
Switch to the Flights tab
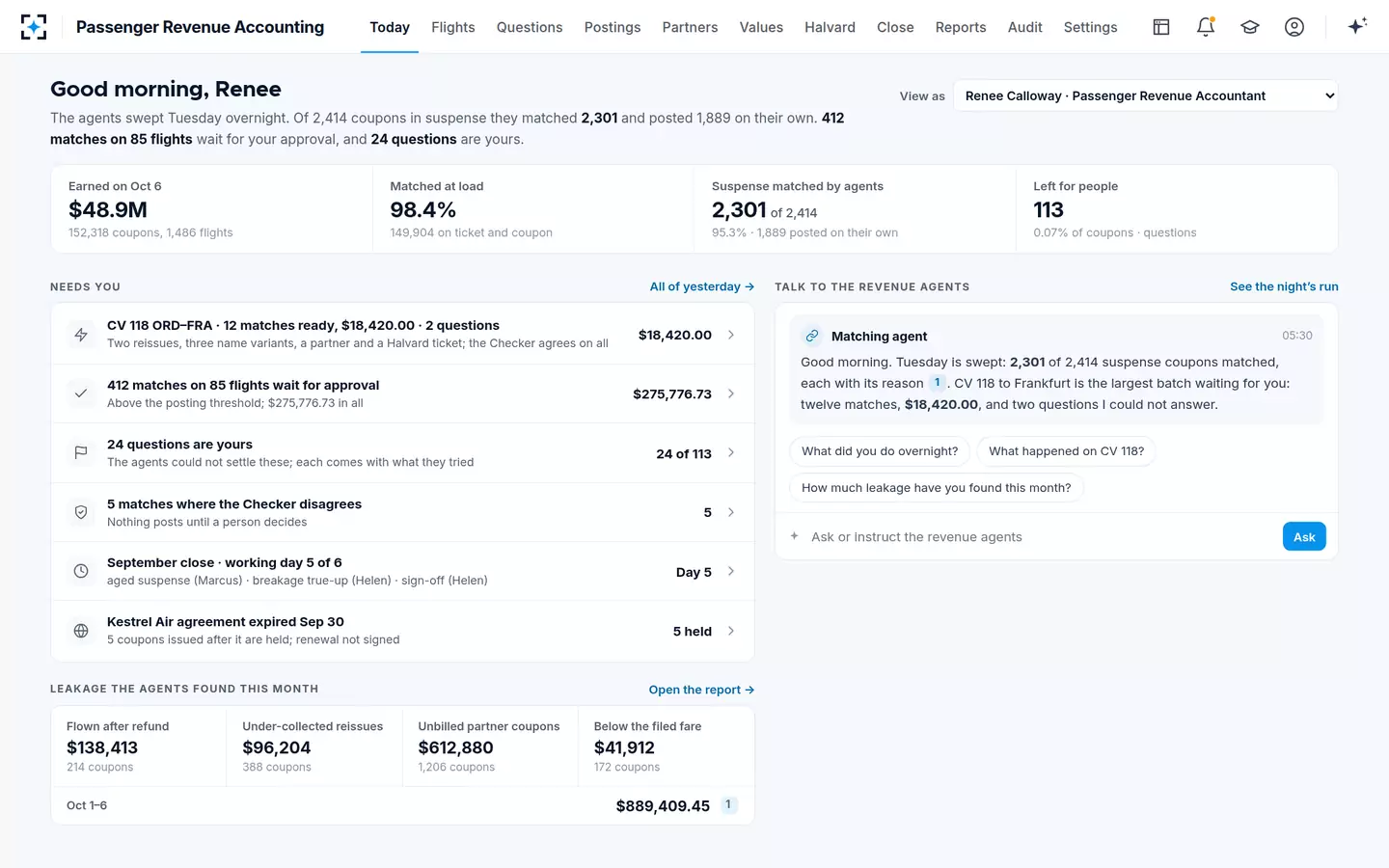click(x=453, y=27)
